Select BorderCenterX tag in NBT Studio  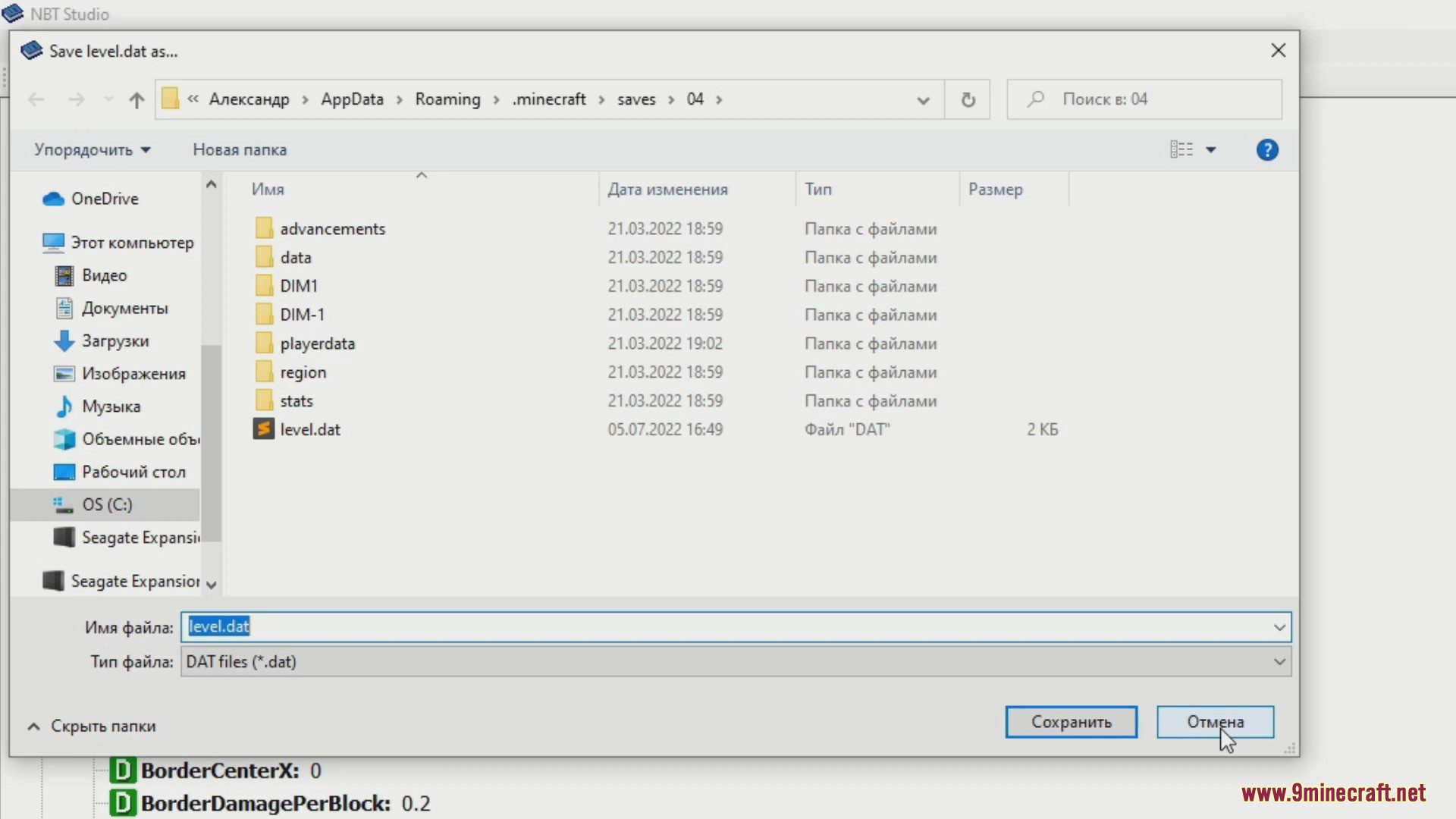pos(216,770)
